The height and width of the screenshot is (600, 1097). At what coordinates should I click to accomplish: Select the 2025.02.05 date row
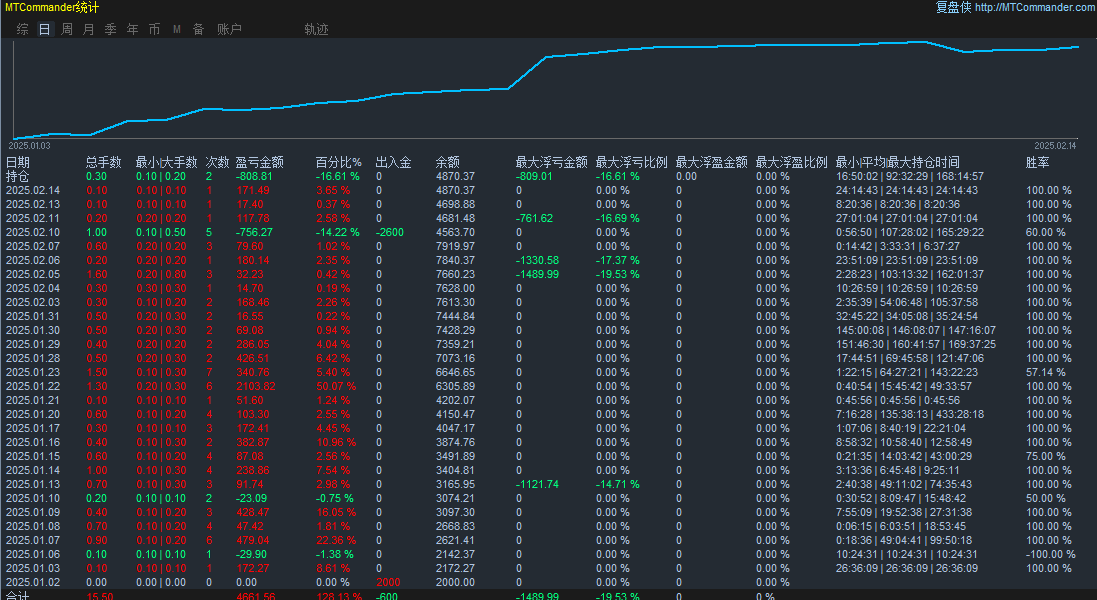(x=33, y=274)
